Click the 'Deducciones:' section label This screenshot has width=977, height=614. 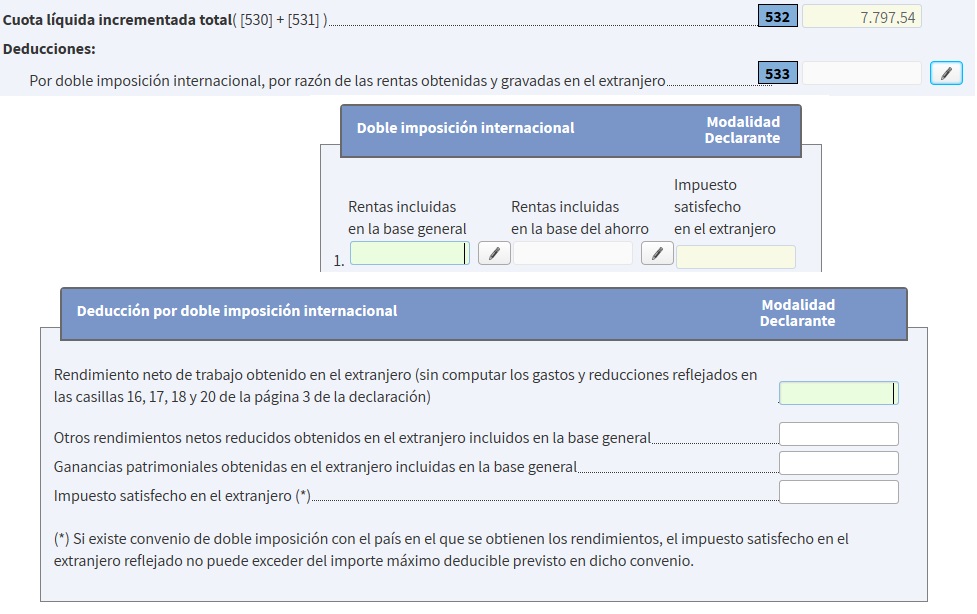click(49, 48)
